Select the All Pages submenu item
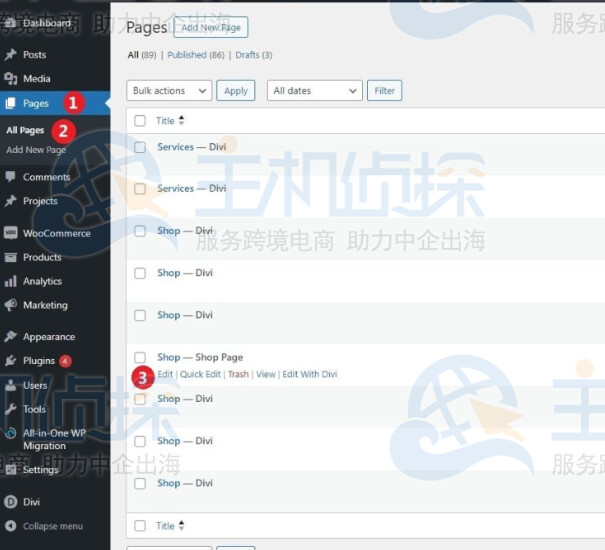605x550 pixels. [x=25, y=130]
